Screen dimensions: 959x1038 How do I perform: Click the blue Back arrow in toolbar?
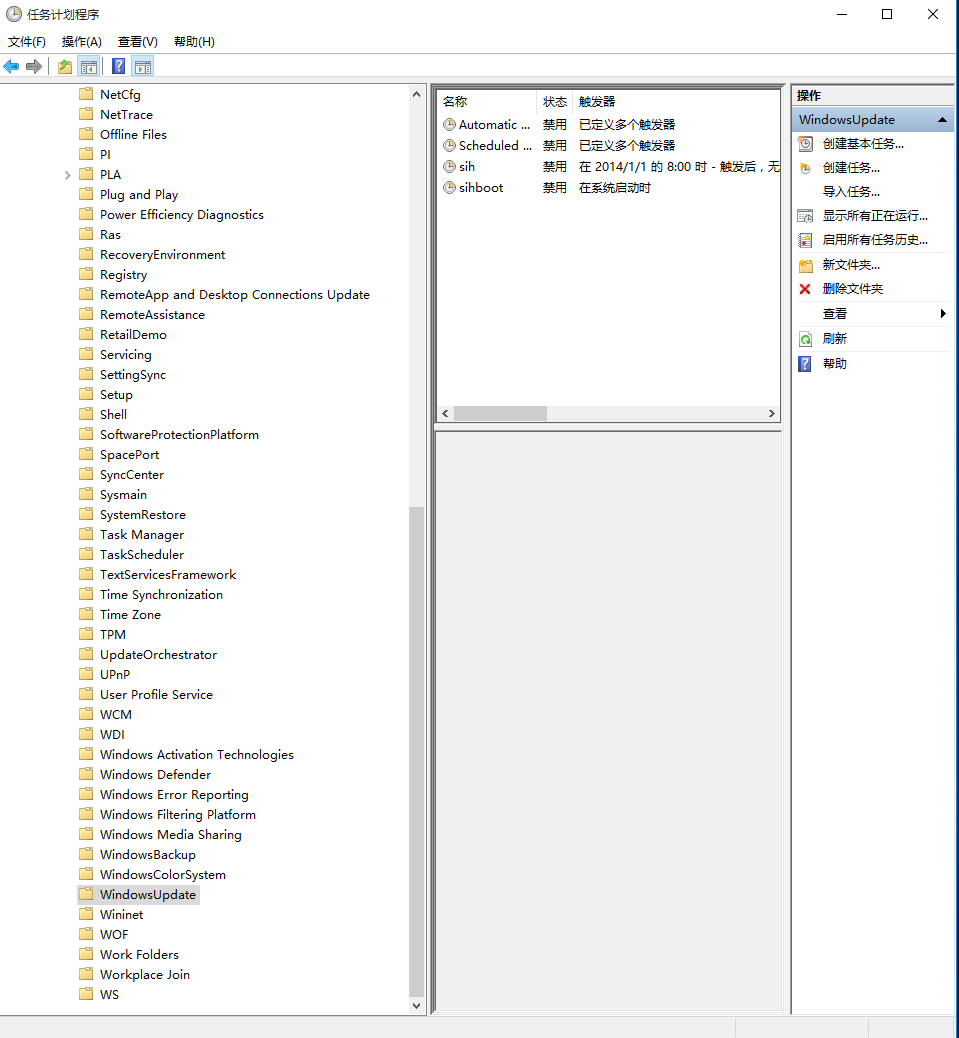point(11,67)
